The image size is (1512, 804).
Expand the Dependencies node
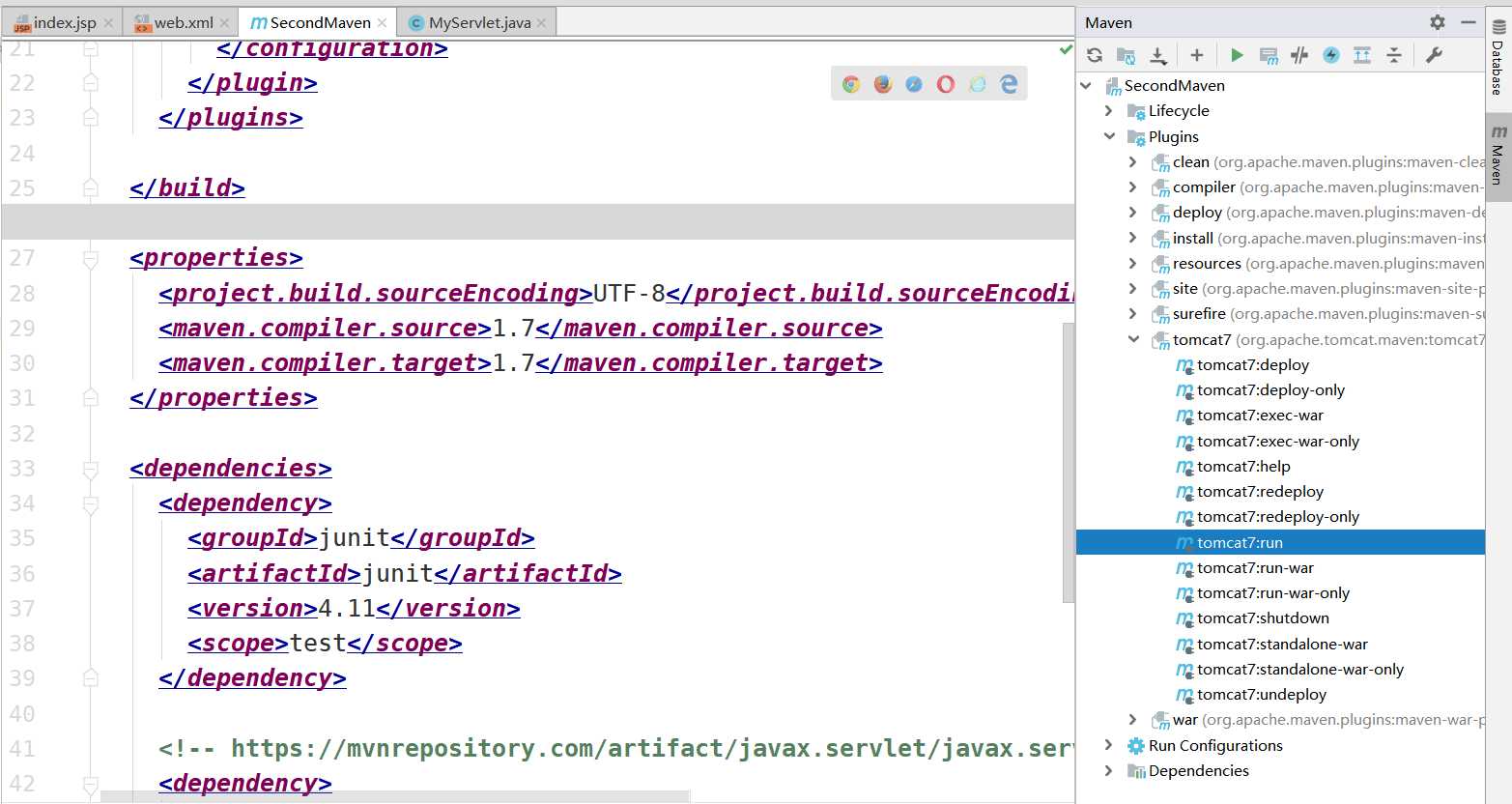click(x=1109, y=770)
